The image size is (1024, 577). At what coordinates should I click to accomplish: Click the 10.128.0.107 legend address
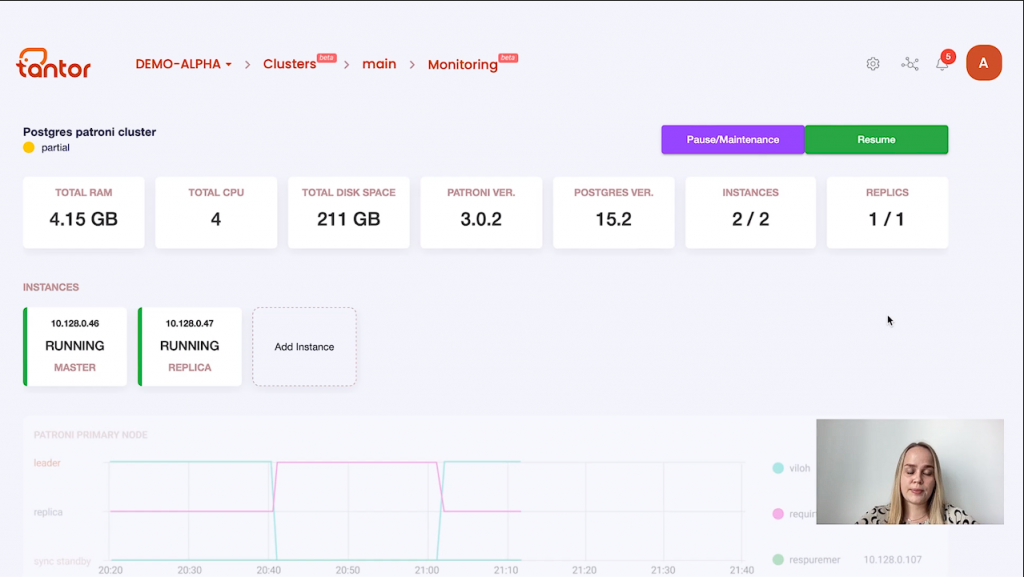[893, 559]
